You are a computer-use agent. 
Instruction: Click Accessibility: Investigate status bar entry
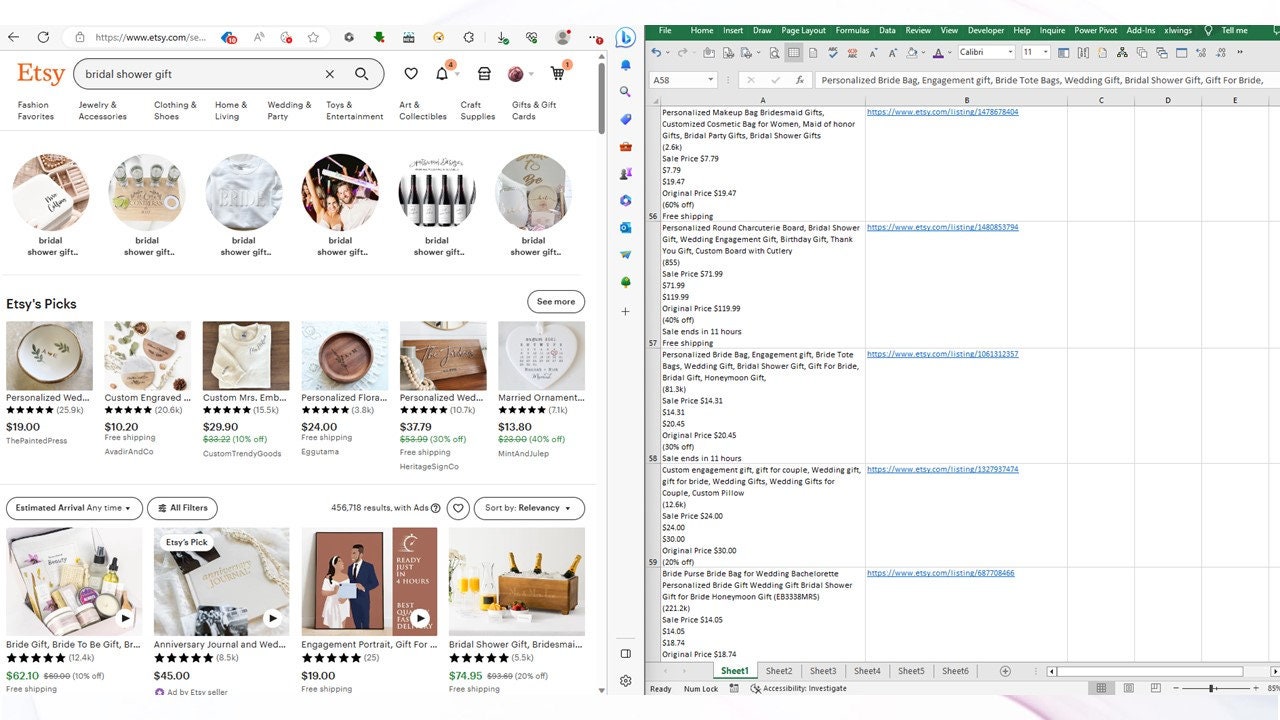click(x=798, y=688)
